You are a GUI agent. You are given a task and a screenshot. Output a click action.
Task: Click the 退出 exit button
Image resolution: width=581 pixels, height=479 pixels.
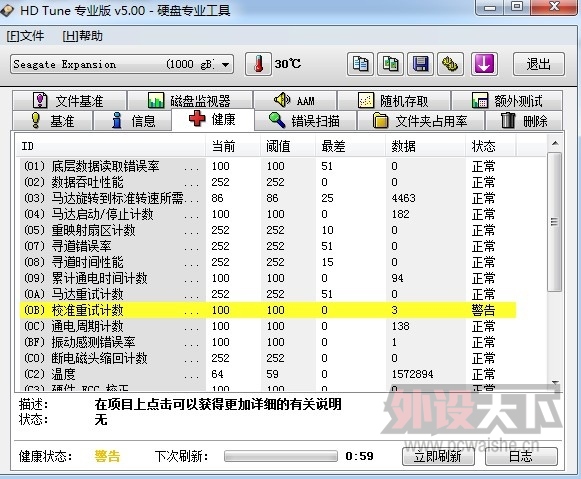coord(538,64)
